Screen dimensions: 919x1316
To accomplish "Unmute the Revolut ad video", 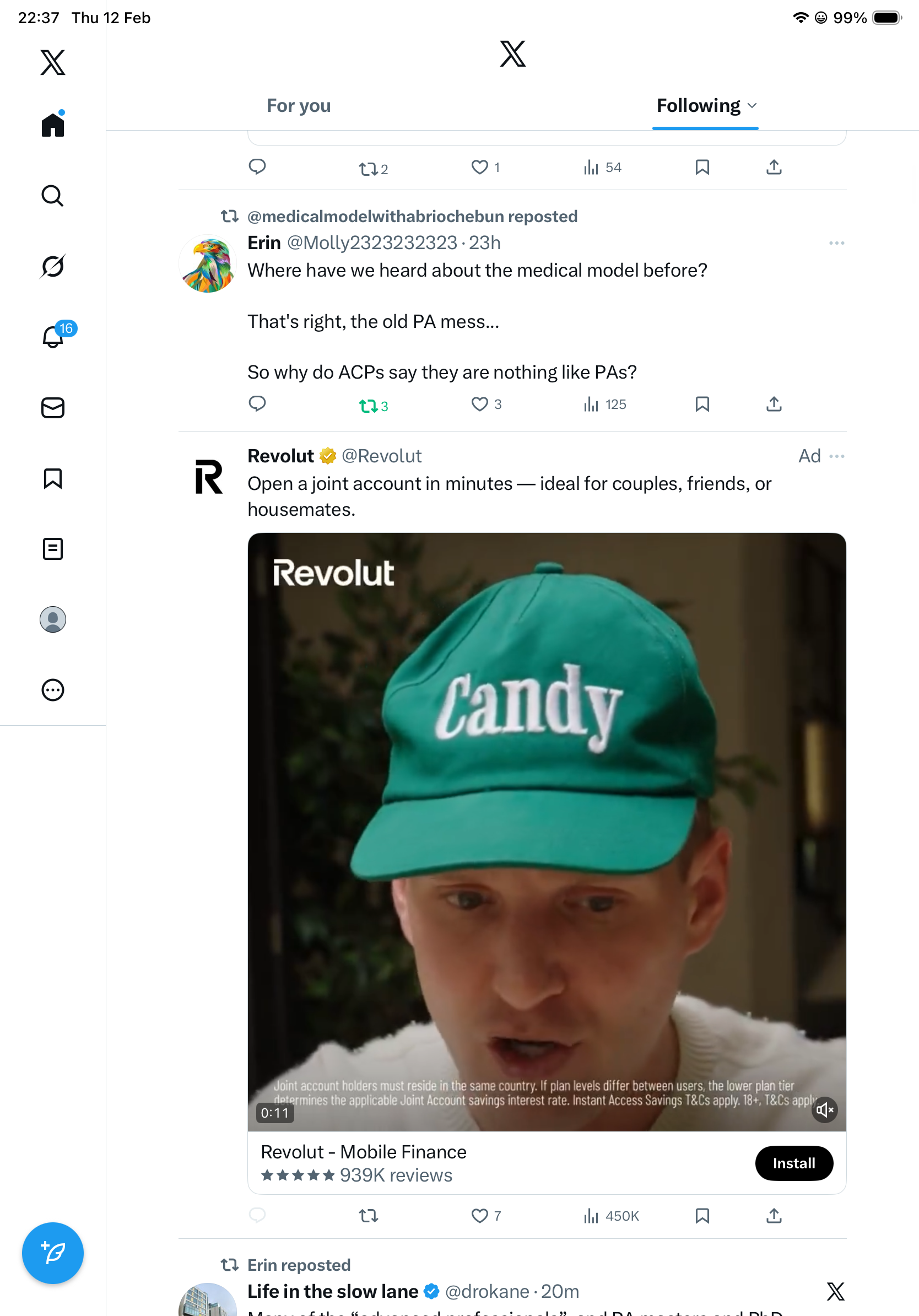I will [x=824, y=1110].
